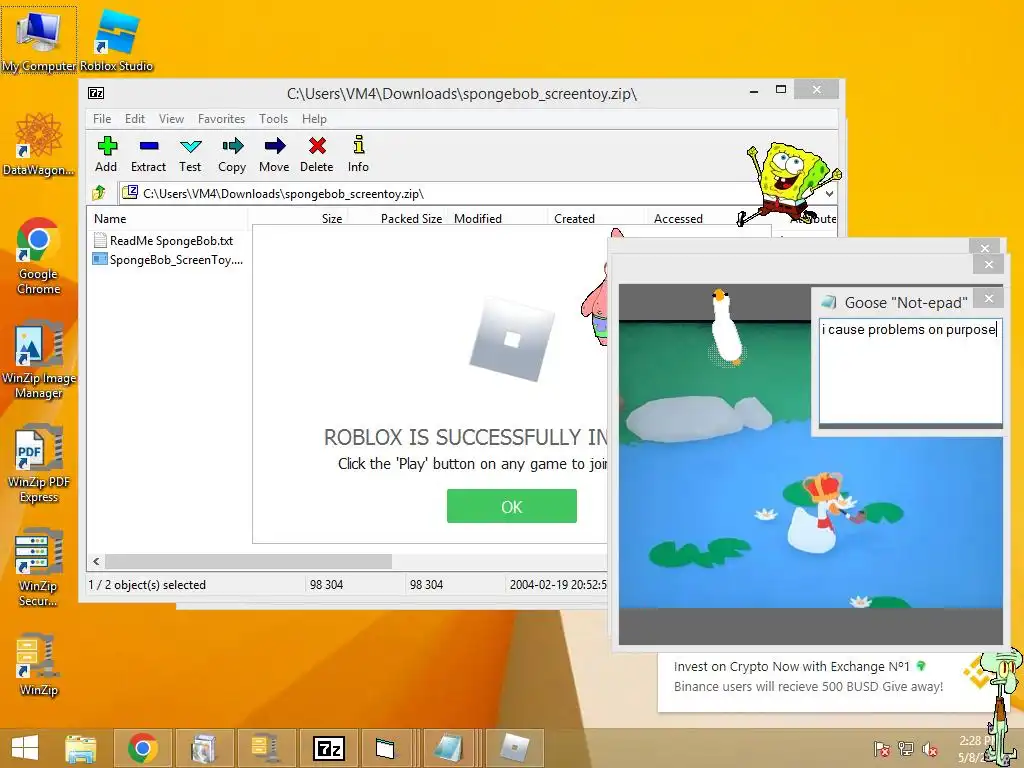
Task: Click the Binance crypto ad notification text
Action: (x=808, y=677)
